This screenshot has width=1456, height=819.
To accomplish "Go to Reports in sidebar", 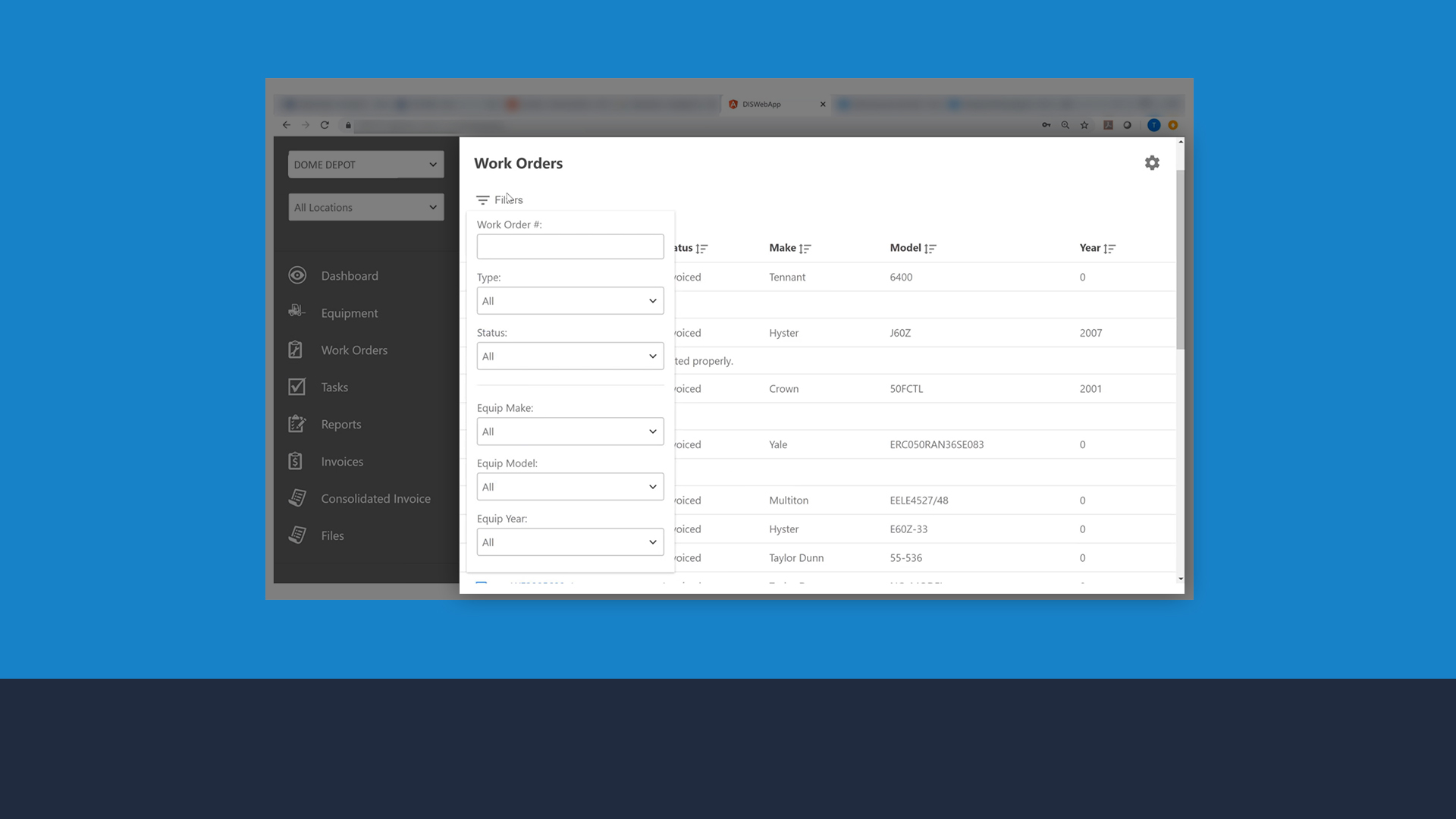I will (x=341, y=425).
